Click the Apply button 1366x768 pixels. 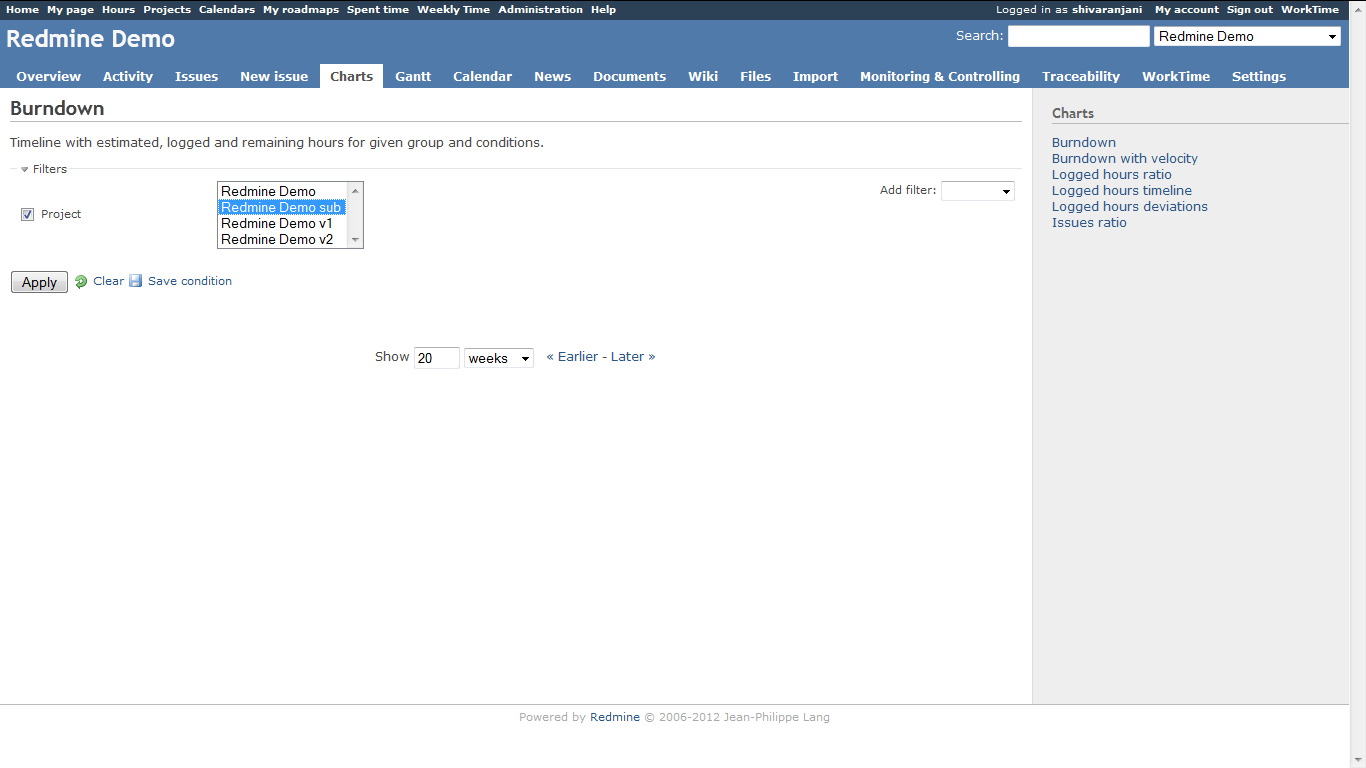(x=39, y=282)
